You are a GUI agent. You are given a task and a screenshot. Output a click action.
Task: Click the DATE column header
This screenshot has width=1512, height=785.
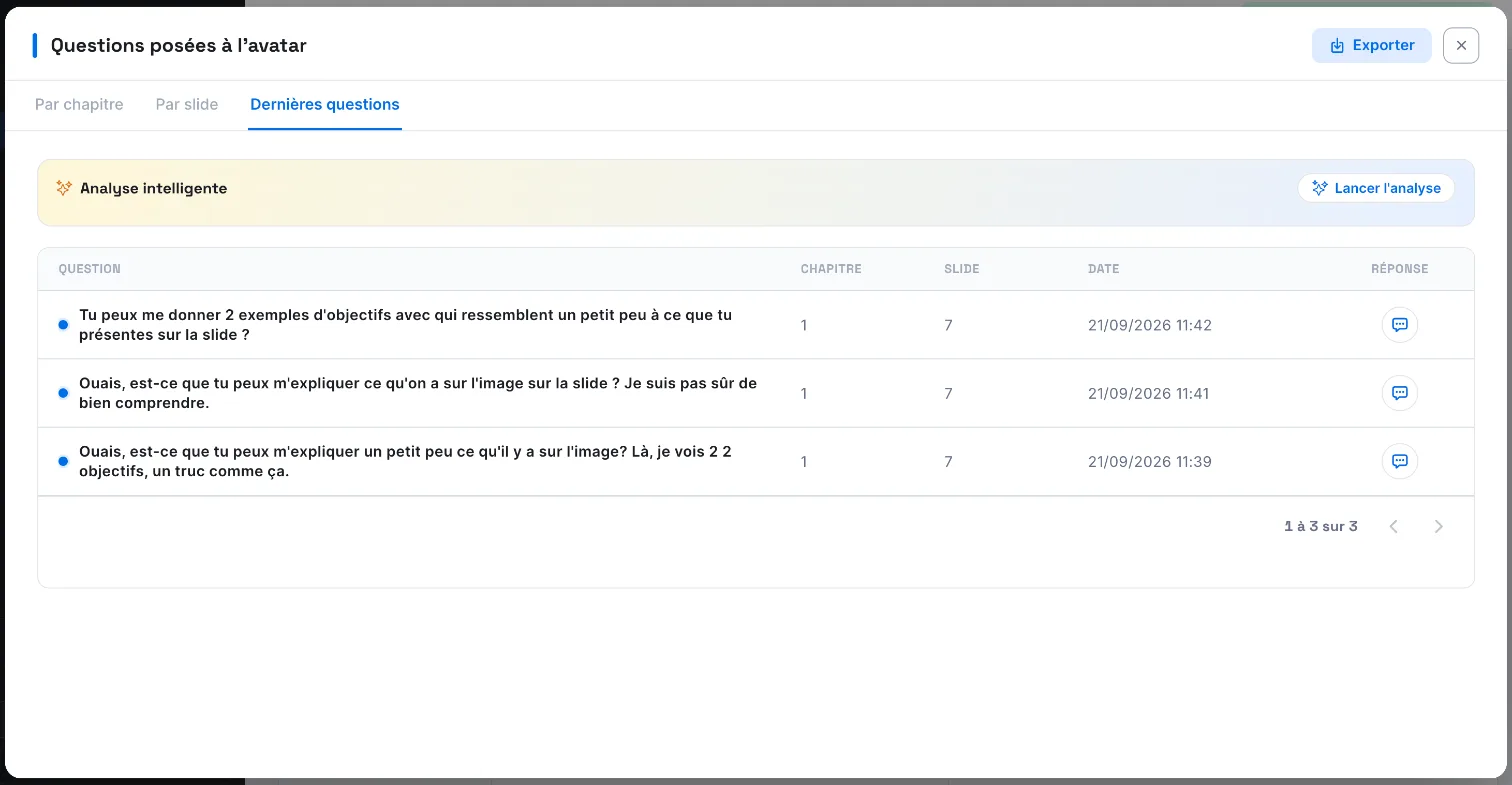pos(1104,269)
